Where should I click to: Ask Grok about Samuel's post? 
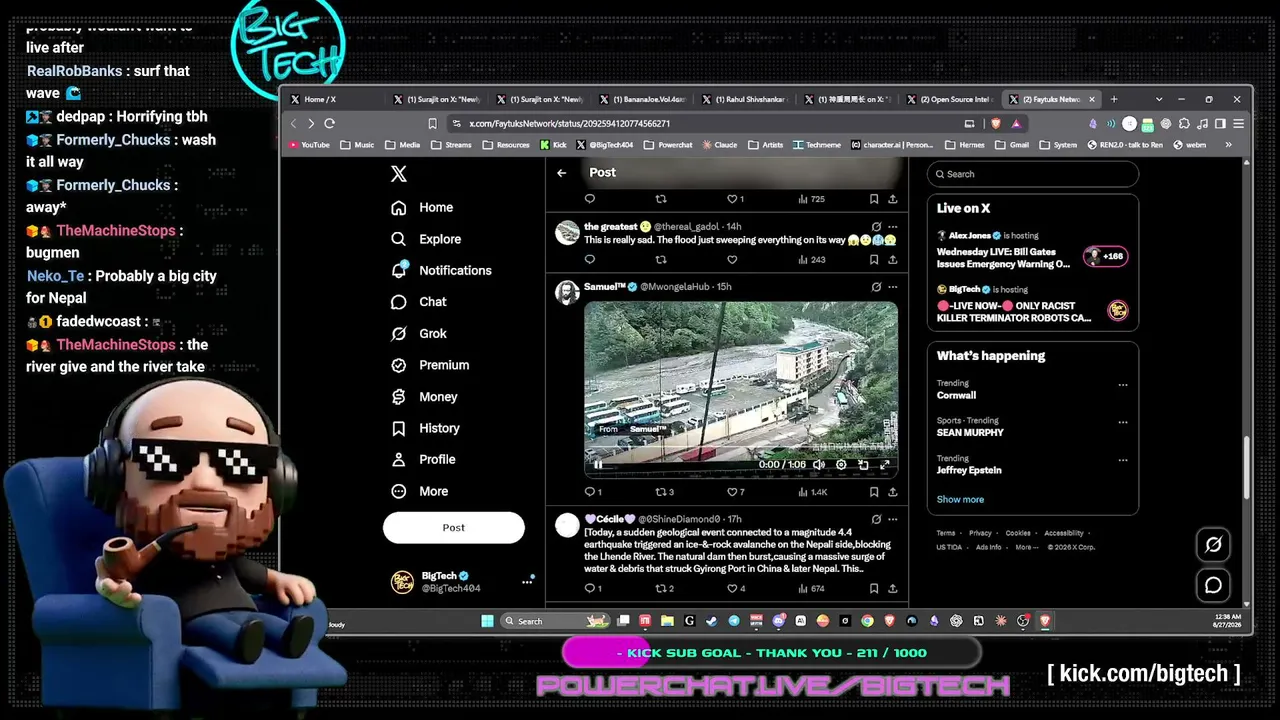tap(876, 287)
